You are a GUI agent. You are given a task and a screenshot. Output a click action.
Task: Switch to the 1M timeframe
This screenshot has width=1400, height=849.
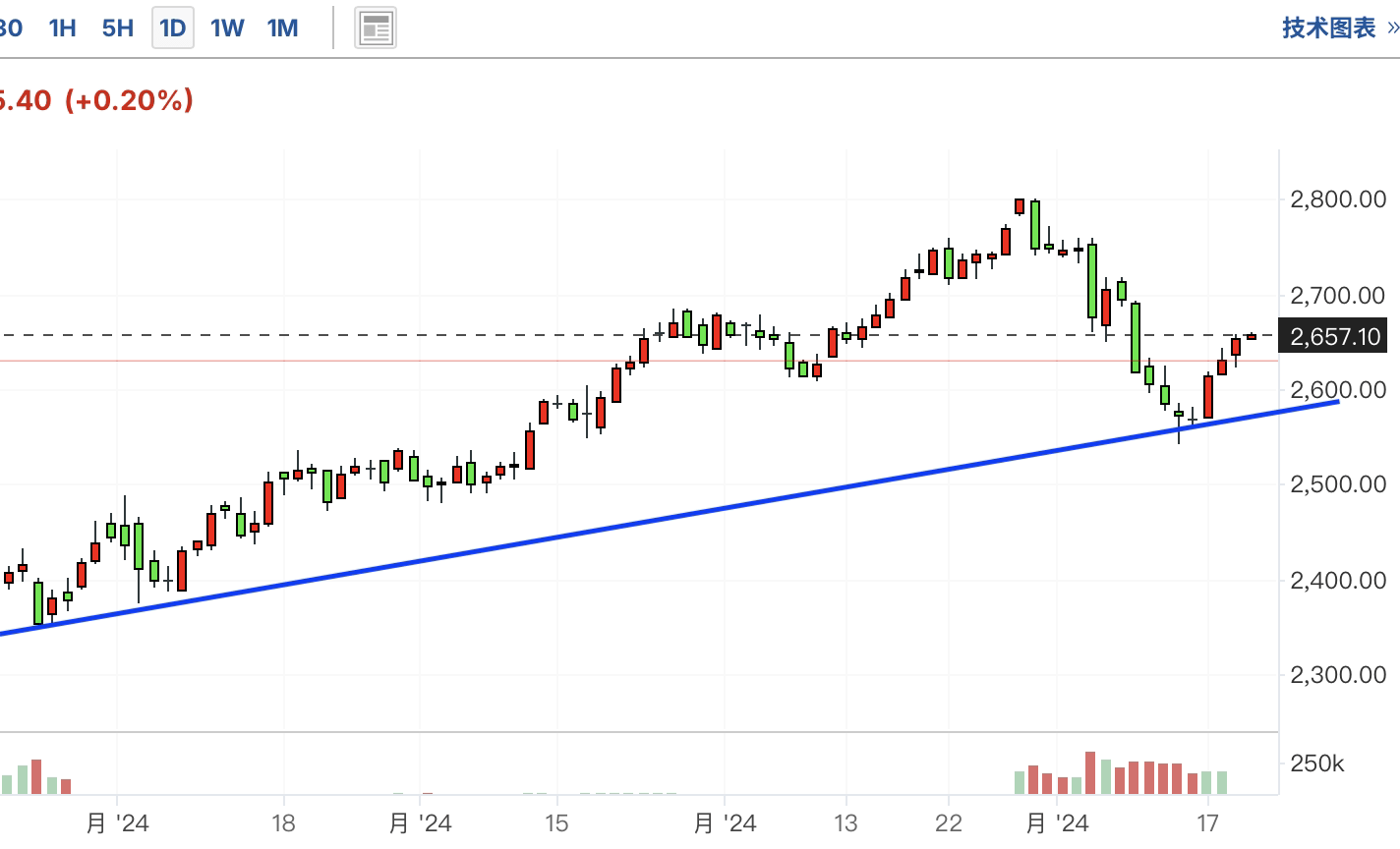(x=283, y=28)
